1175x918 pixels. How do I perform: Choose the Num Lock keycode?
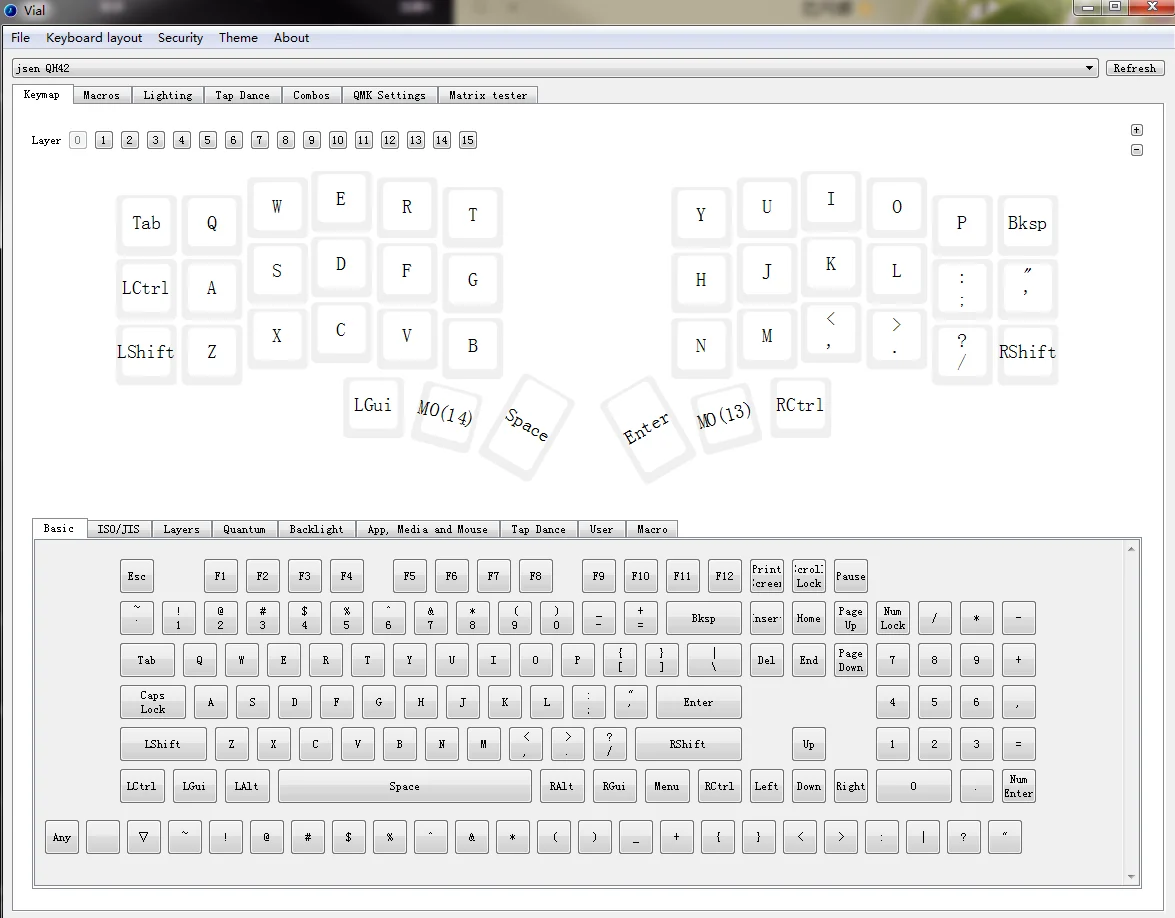[892, 618]
